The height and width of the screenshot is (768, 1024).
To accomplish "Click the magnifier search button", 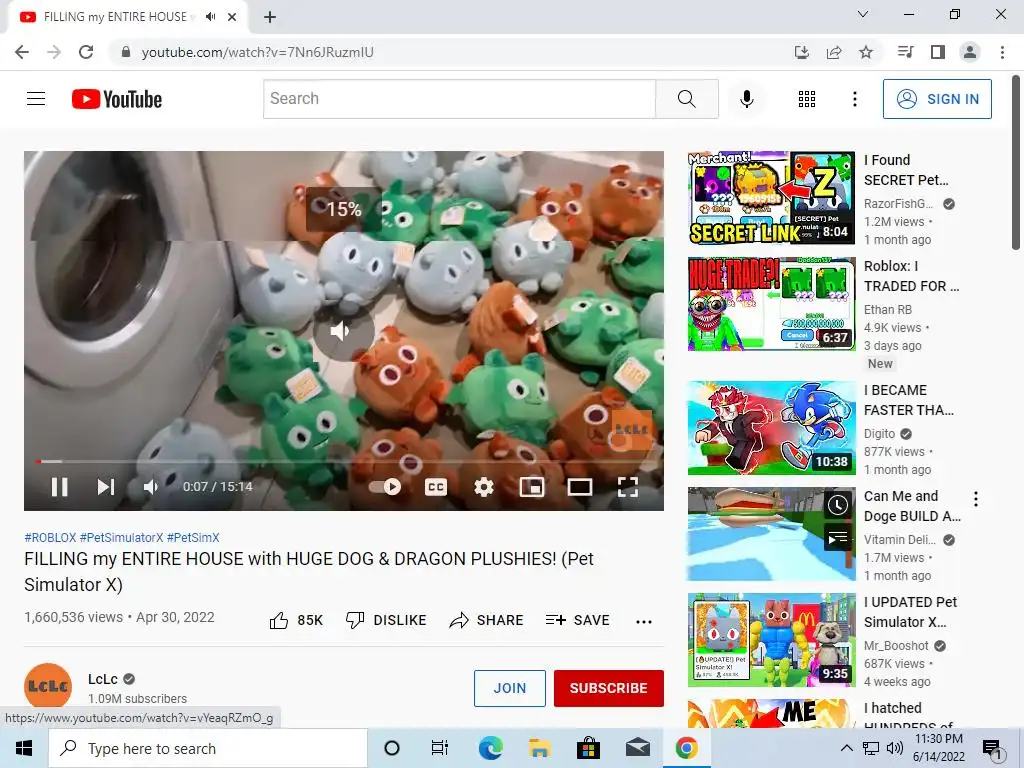I will coord(686,99).
